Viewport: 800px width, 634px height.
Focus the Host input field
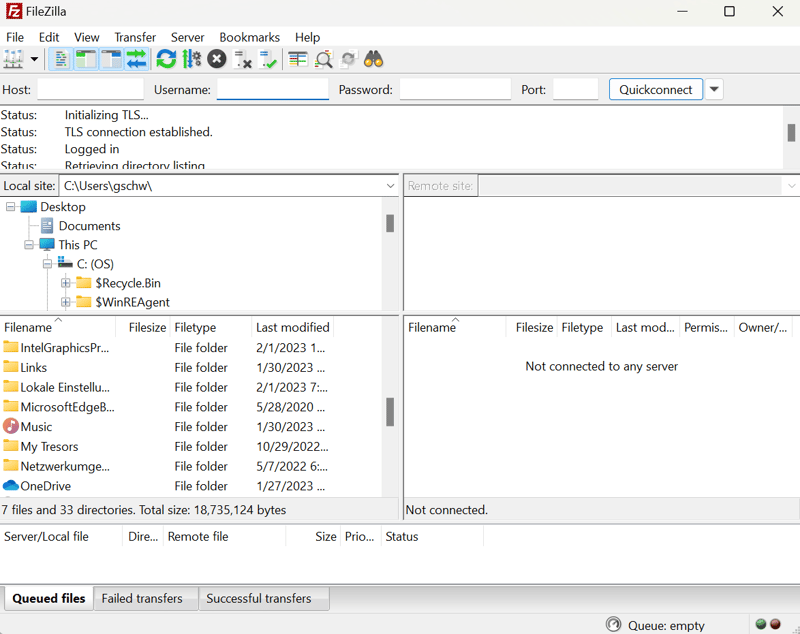coord(90,89)
